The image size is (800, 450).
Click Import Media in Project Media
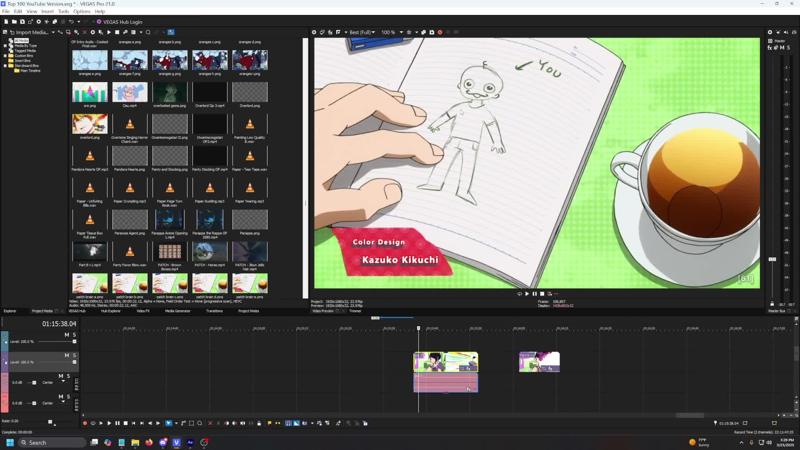[x=29, y=32]
